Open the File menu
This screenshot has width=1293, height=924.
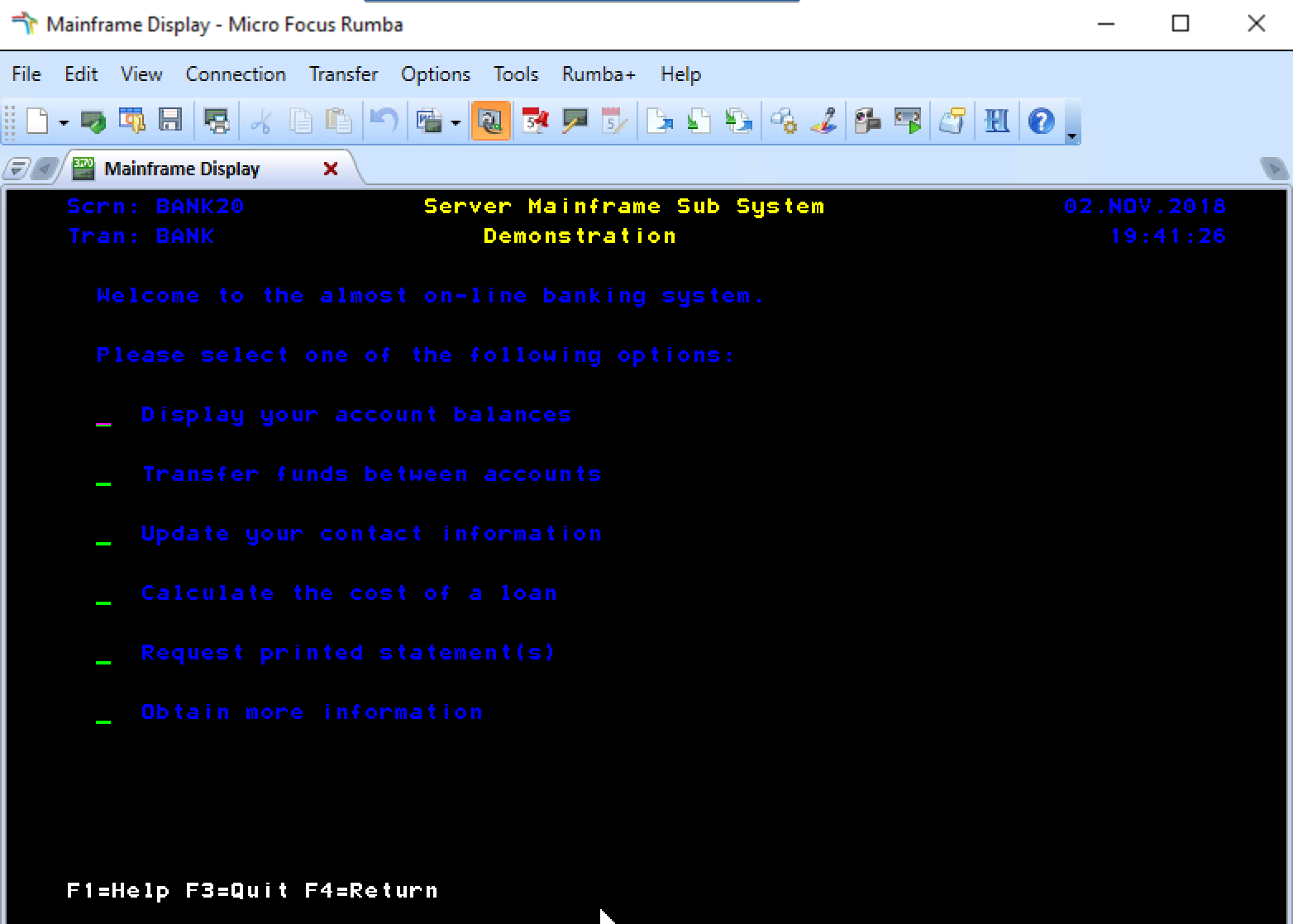26,74
